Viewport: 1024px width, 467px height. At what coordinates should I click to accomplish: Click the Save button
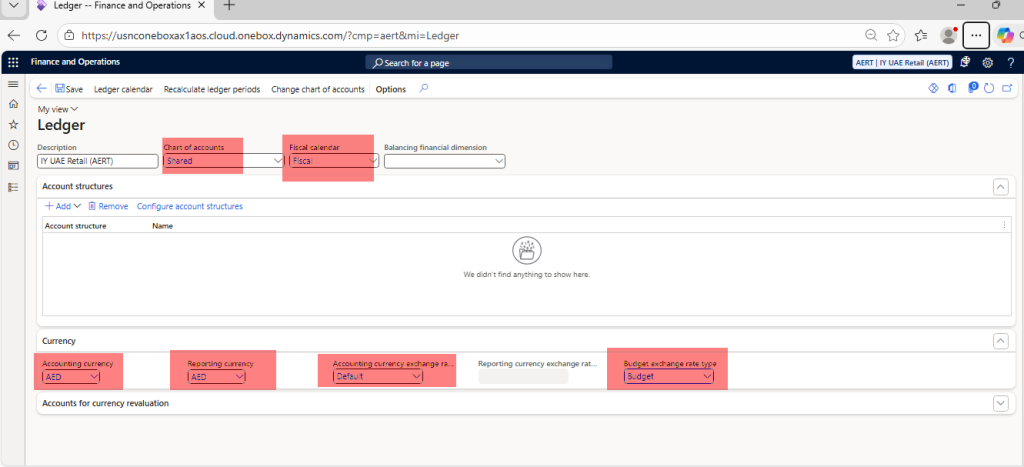coord(69,89)
